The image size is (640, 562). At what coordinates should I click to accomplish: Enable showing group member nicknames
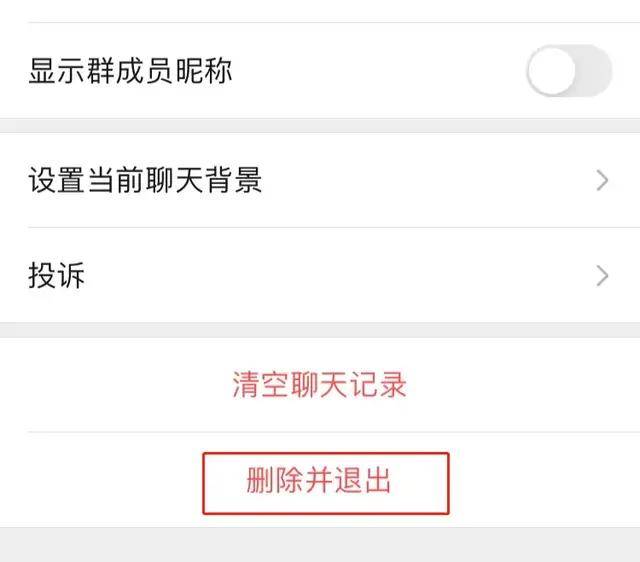[x=568, y=71]
